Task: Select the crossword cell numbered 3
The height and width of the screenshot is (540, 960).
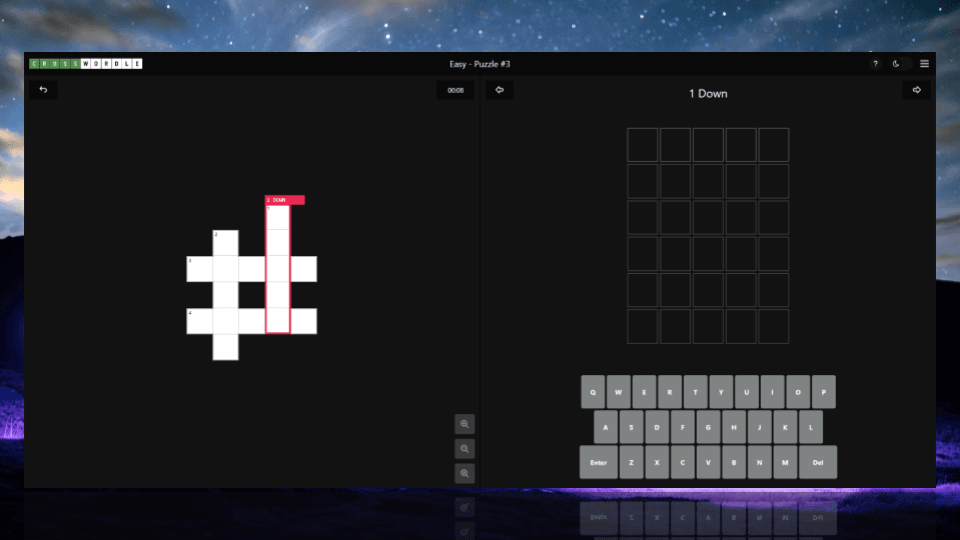Action: click(x=200, y=269)
